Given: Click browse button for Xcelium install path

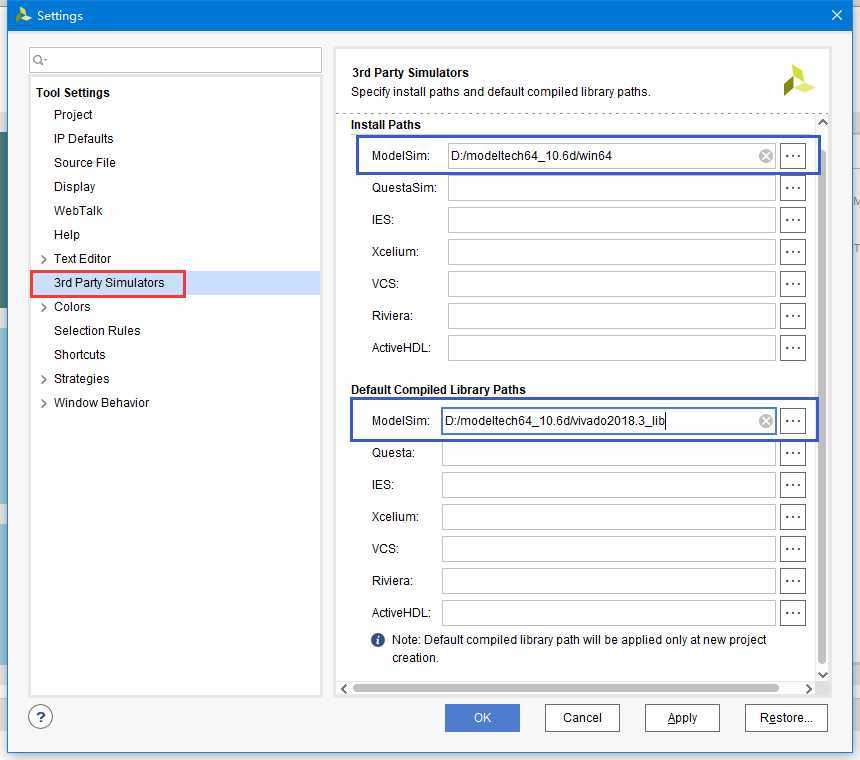Looking at the screenshot, I should [793, 252].
